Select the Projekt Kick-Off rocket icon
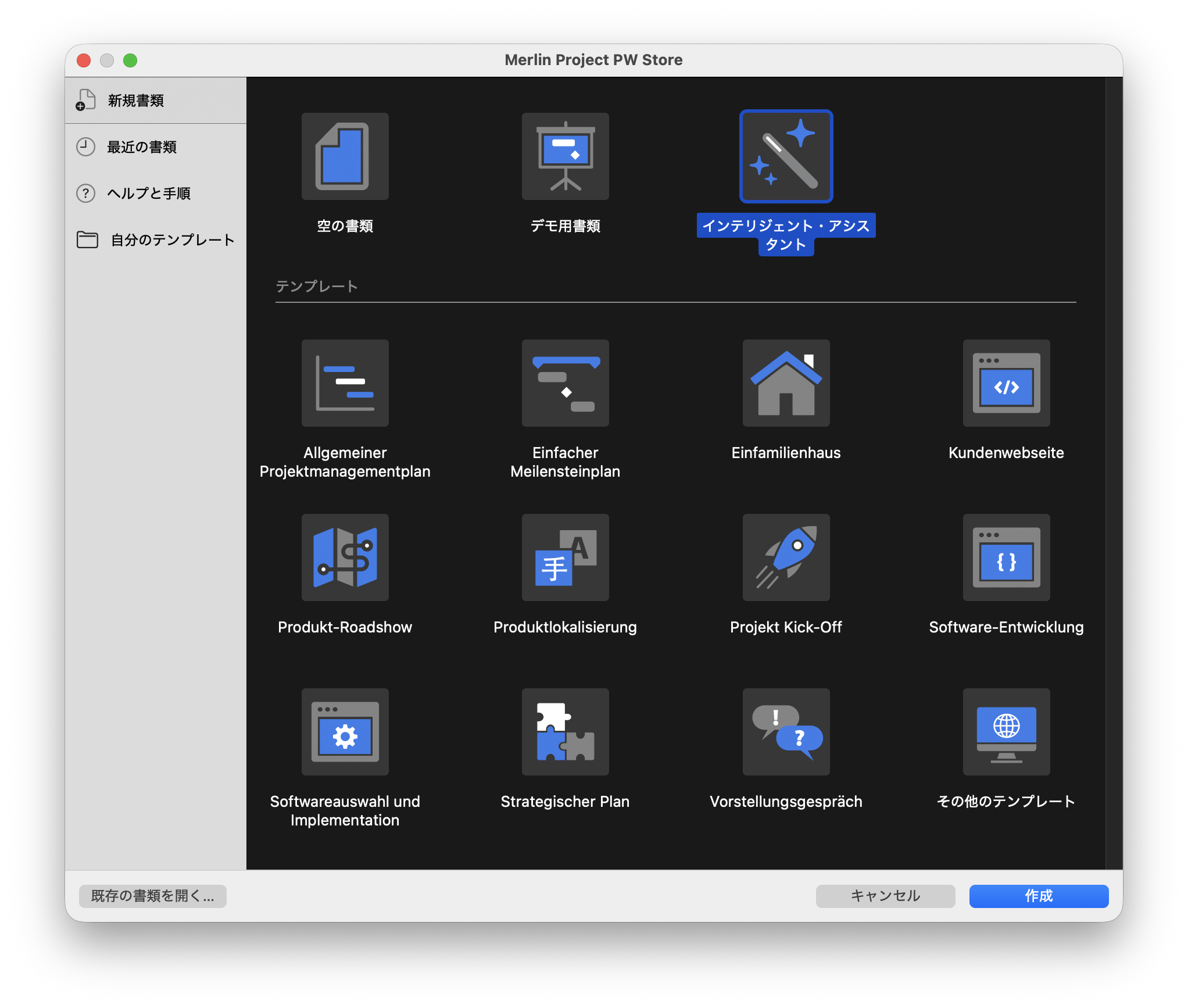Image resolution: width=1188 pixels, height=1008 pixels. (x=786, y=557)
